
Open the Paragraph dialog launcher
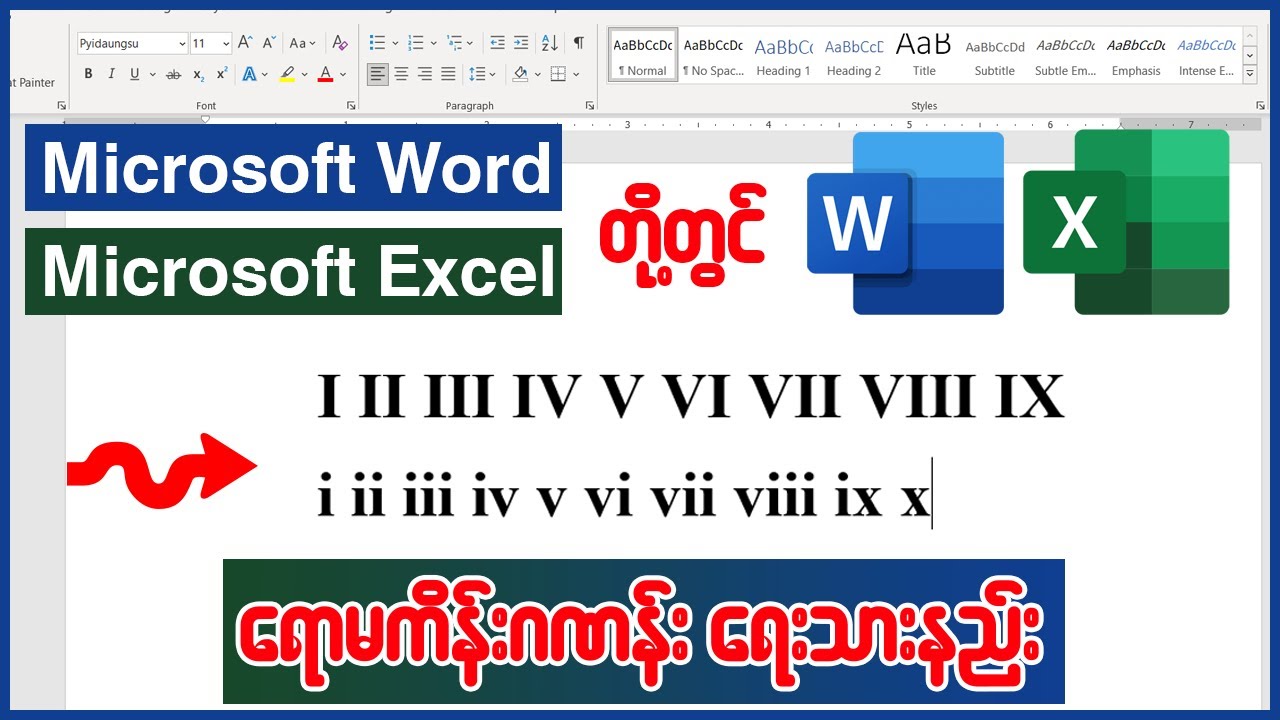[x=590, y=105]
